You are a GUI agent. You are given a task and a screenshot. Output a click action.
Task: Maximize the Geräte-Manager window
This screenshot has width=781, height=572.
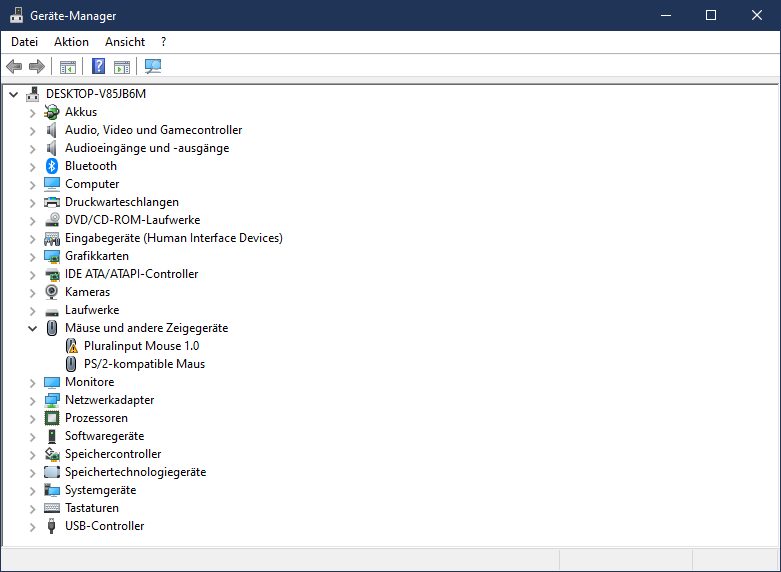click(711, 15)
